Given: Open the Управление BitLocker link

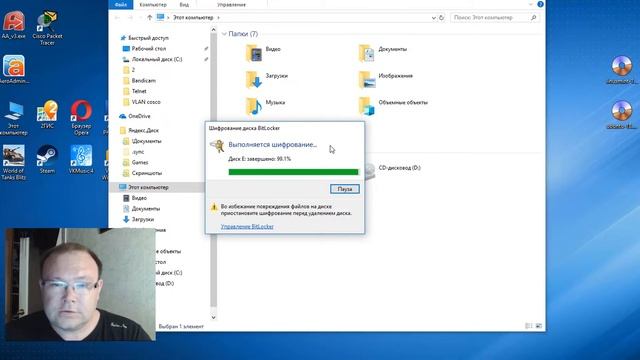Looking at the screenshot, I should (x=247, y=227).
